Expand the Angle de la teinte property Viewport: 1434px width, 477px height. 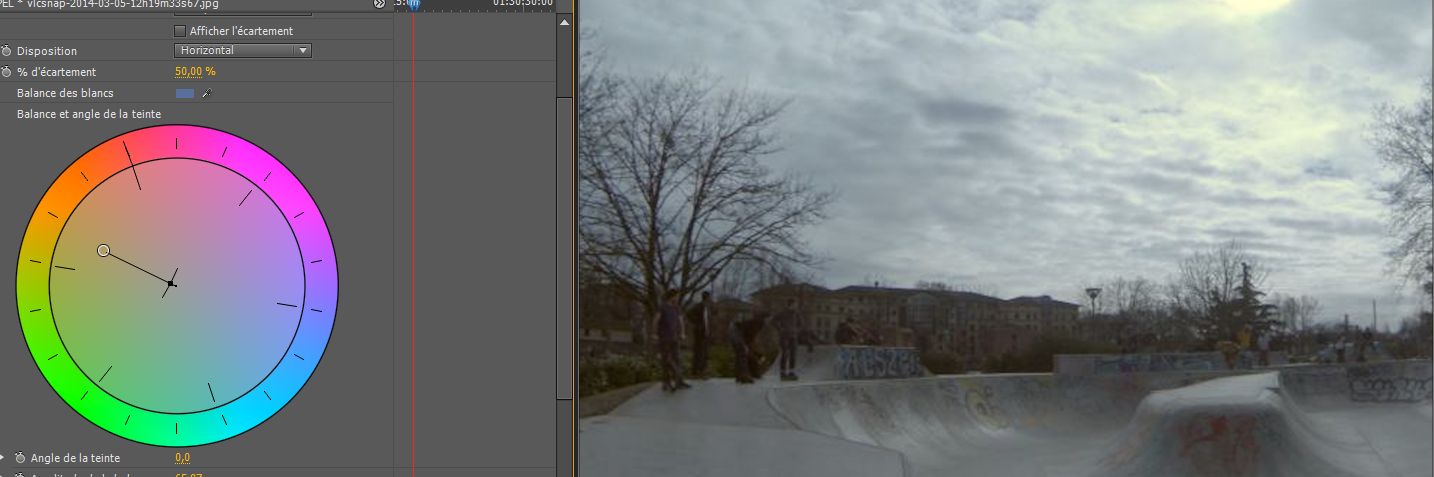pyautogui.click(x=3, y=457)
